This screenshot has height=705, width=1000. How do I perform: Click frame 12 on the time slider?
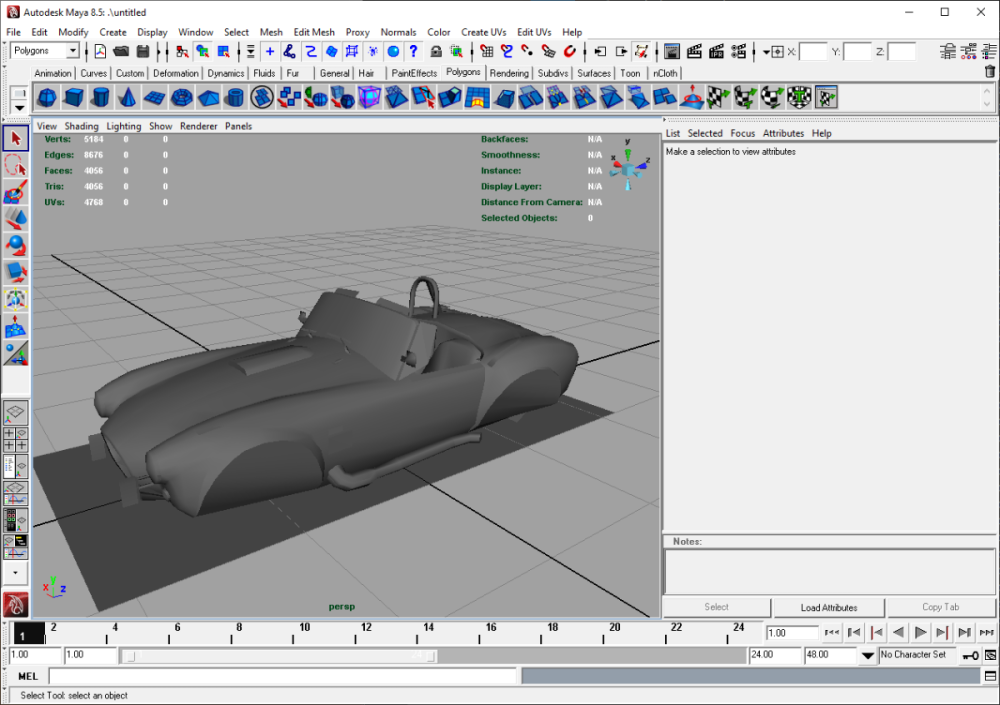tap(367, 632)
